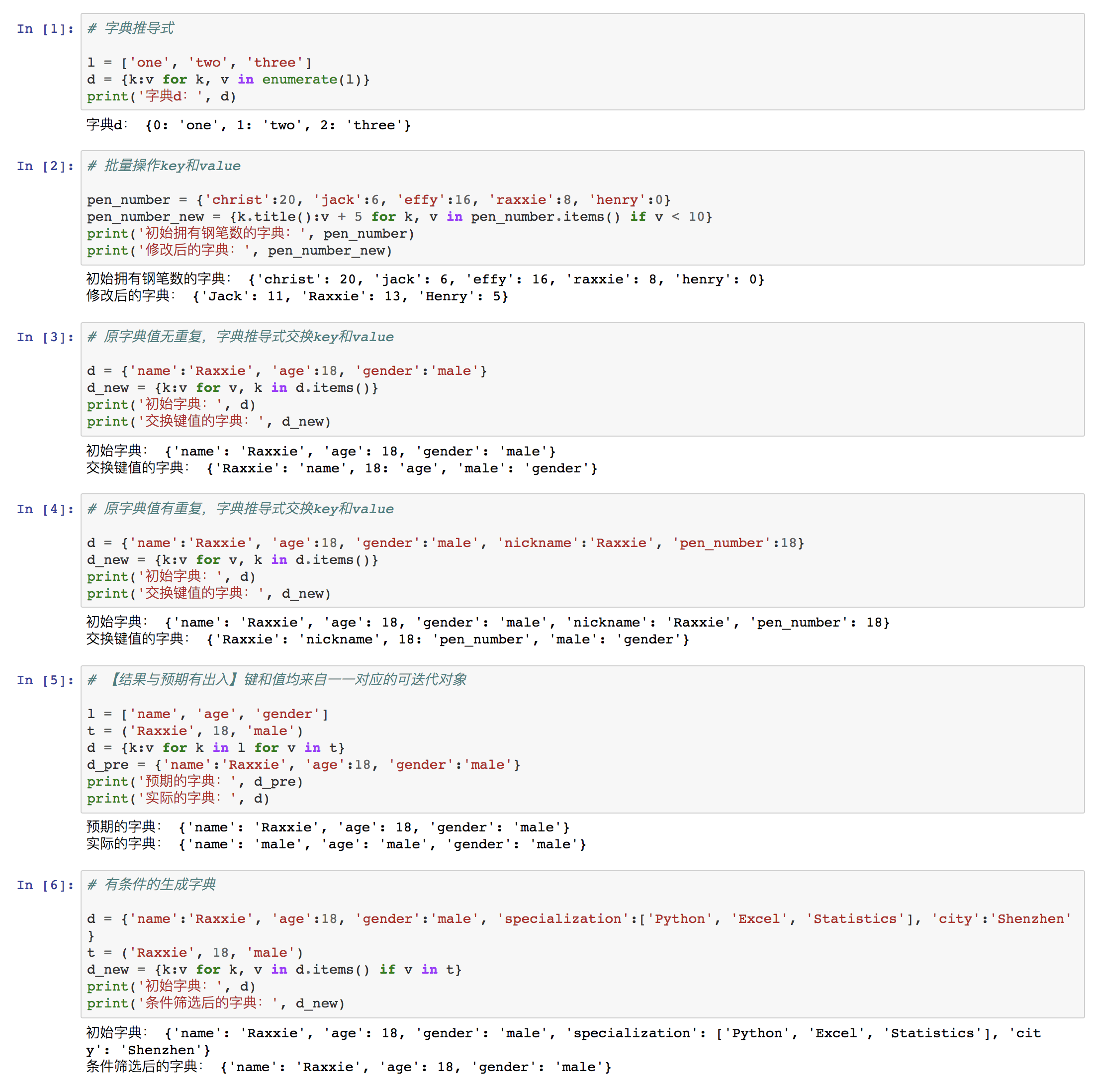This screenshot has width=1093, height=1092.
Task: Click the In [4] prompt label
Action: click(x=45, y=509)
